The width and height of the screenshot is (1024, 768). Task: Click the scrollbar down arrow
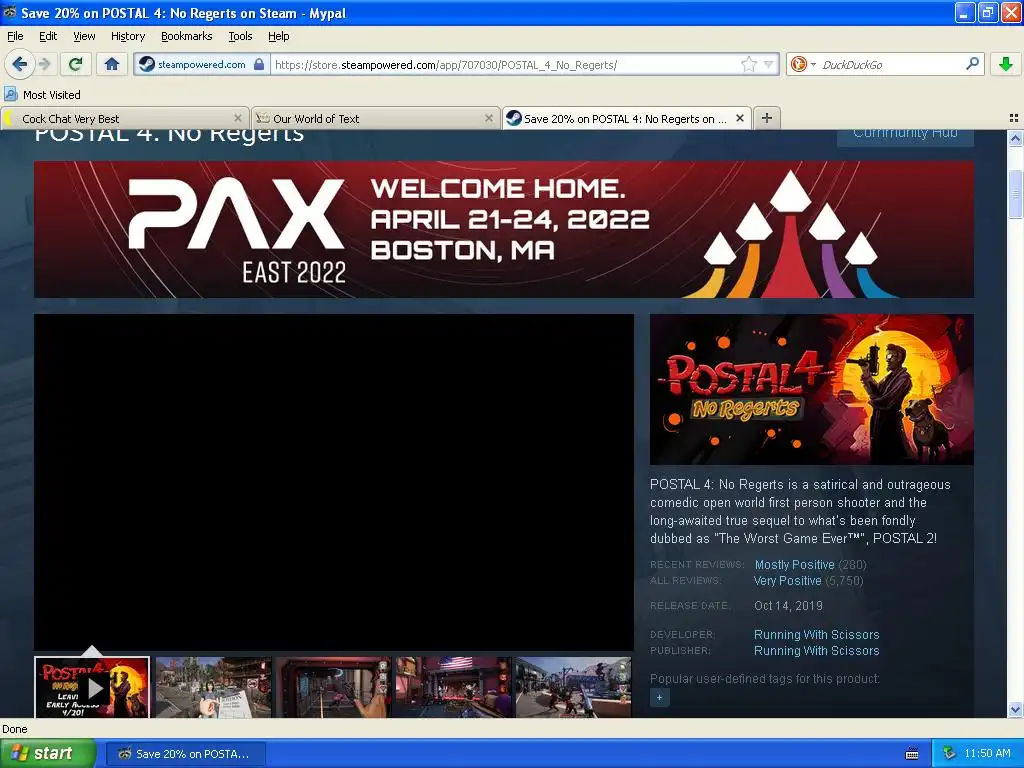tap(1015, 709)
